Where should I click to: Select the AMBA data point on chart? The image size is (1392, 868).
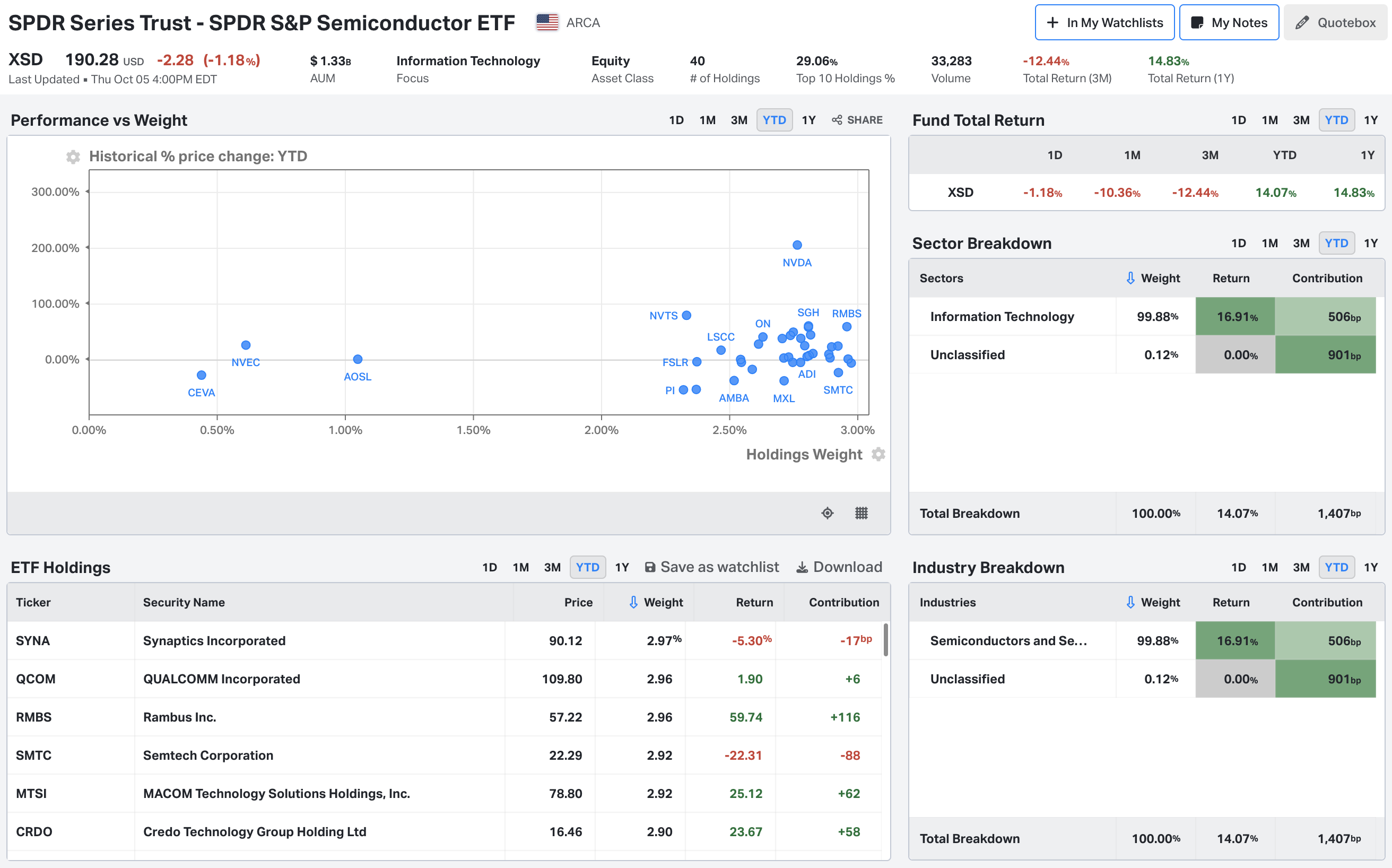(734, 380)
